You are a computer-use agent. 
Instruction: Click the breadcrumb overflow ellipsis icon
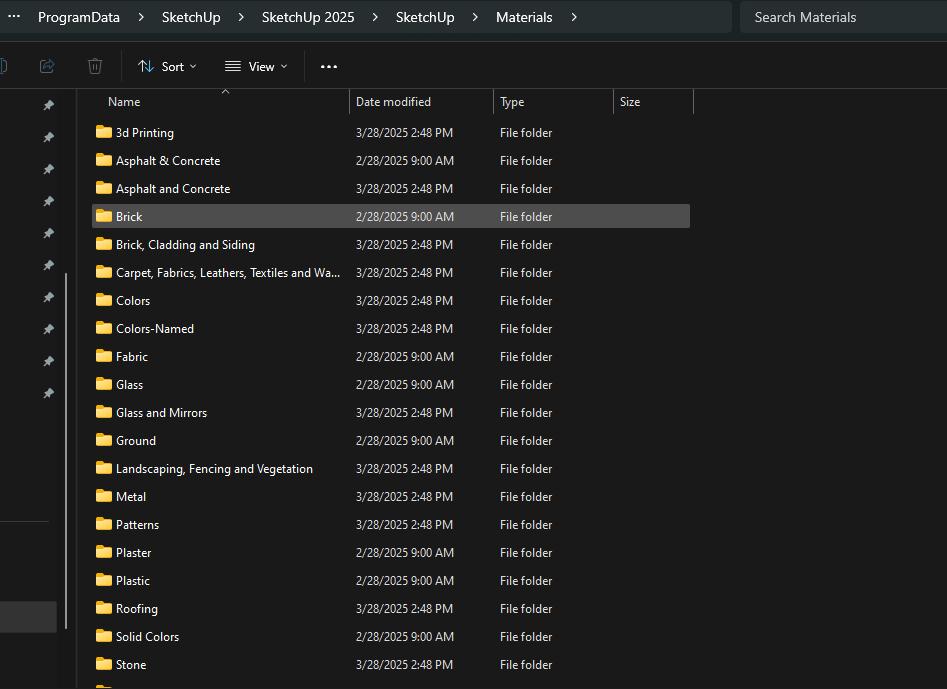[14, 17]
